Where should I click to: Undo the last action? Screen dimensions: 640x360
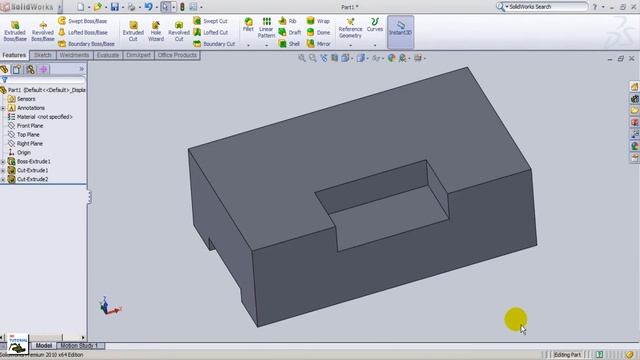pos(149,7)
